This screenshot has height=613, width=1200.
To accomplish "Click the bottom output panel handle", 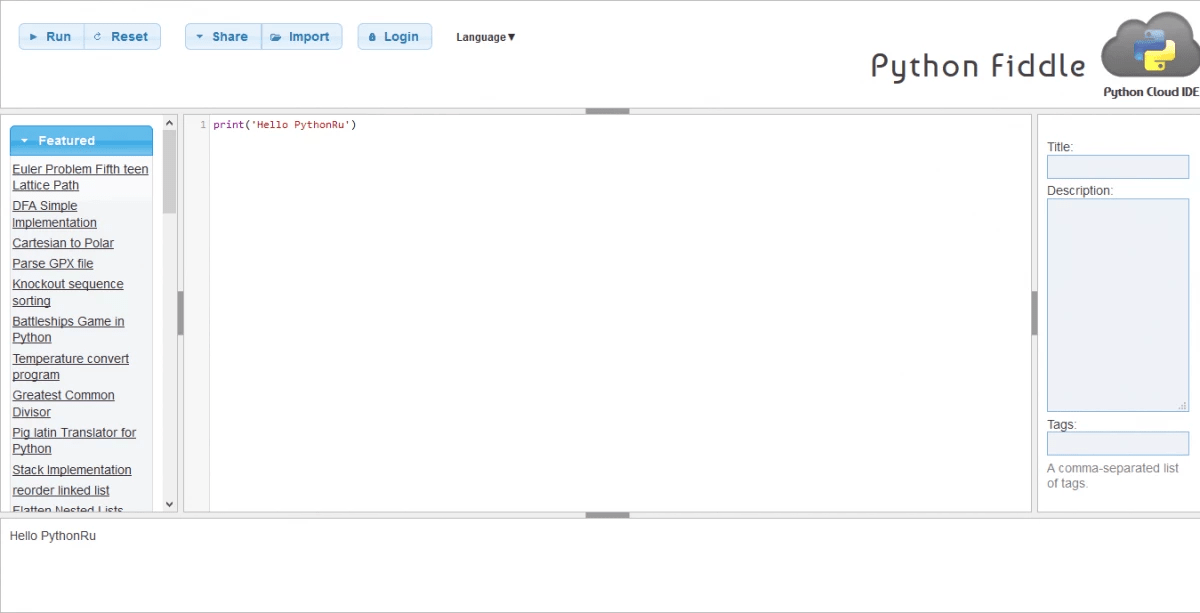I will [x=607, y=515].
